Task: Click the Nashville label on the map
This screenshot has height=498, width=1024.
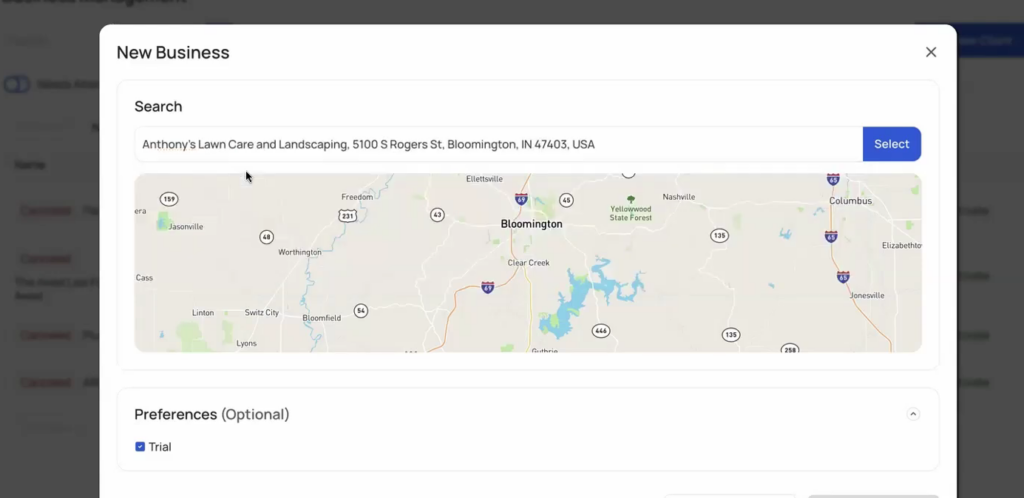Action: [678, 197]
